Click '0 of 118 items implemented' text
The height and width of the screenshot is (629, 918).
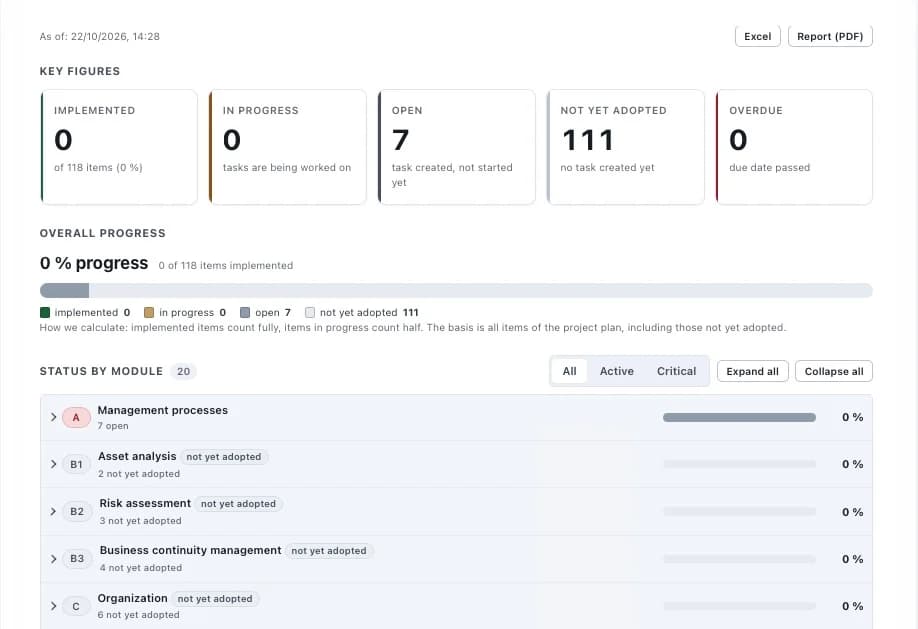225,265
